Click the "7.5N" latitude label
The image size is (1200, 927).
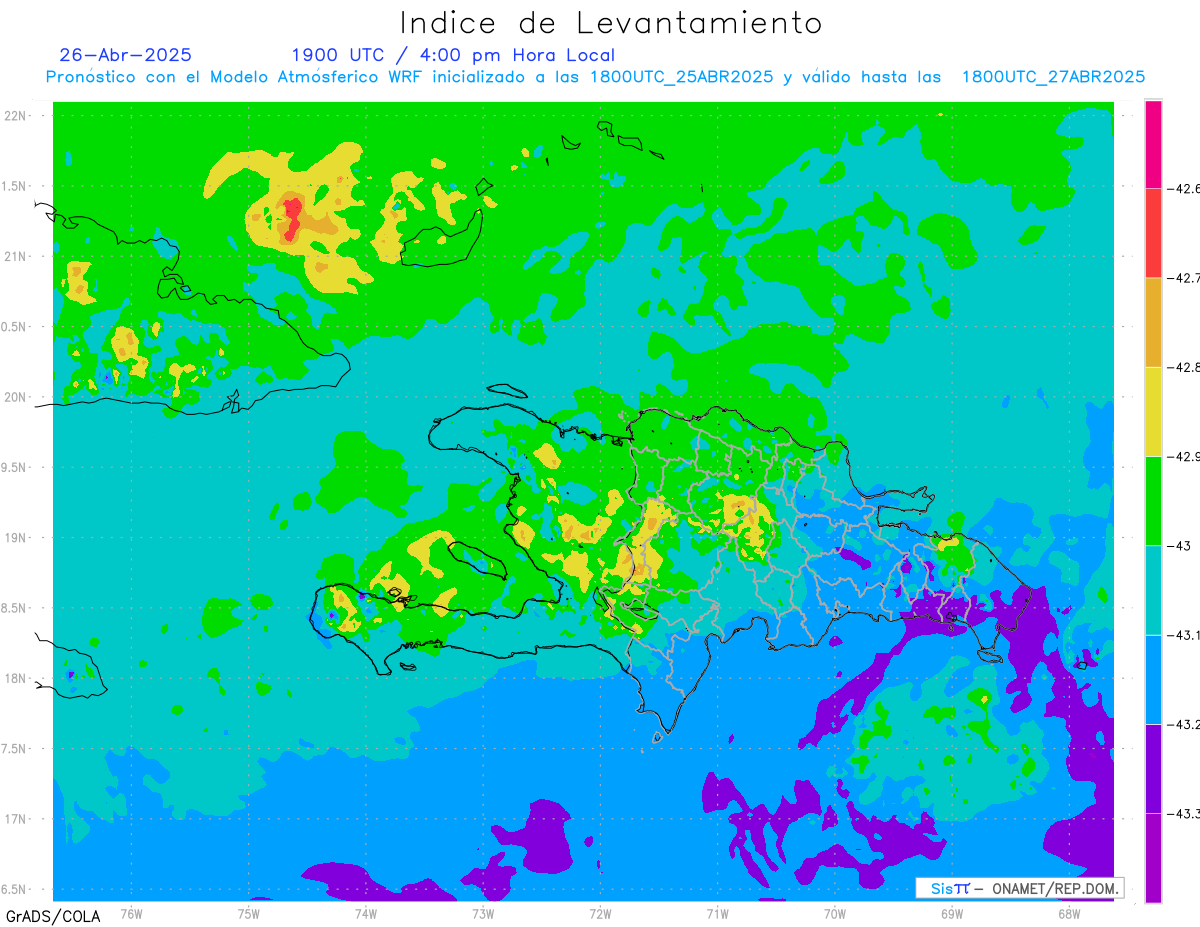tap(14, 749)
